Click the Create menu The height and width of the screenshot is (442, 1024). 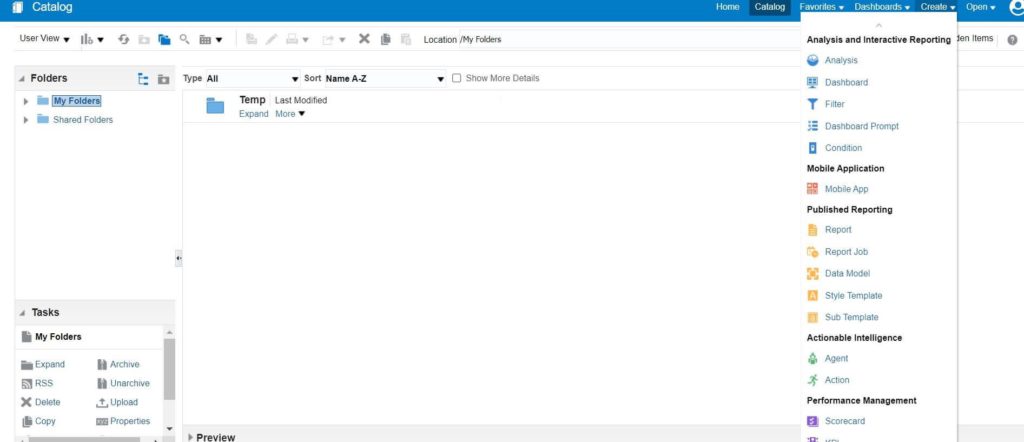(938, 7)
